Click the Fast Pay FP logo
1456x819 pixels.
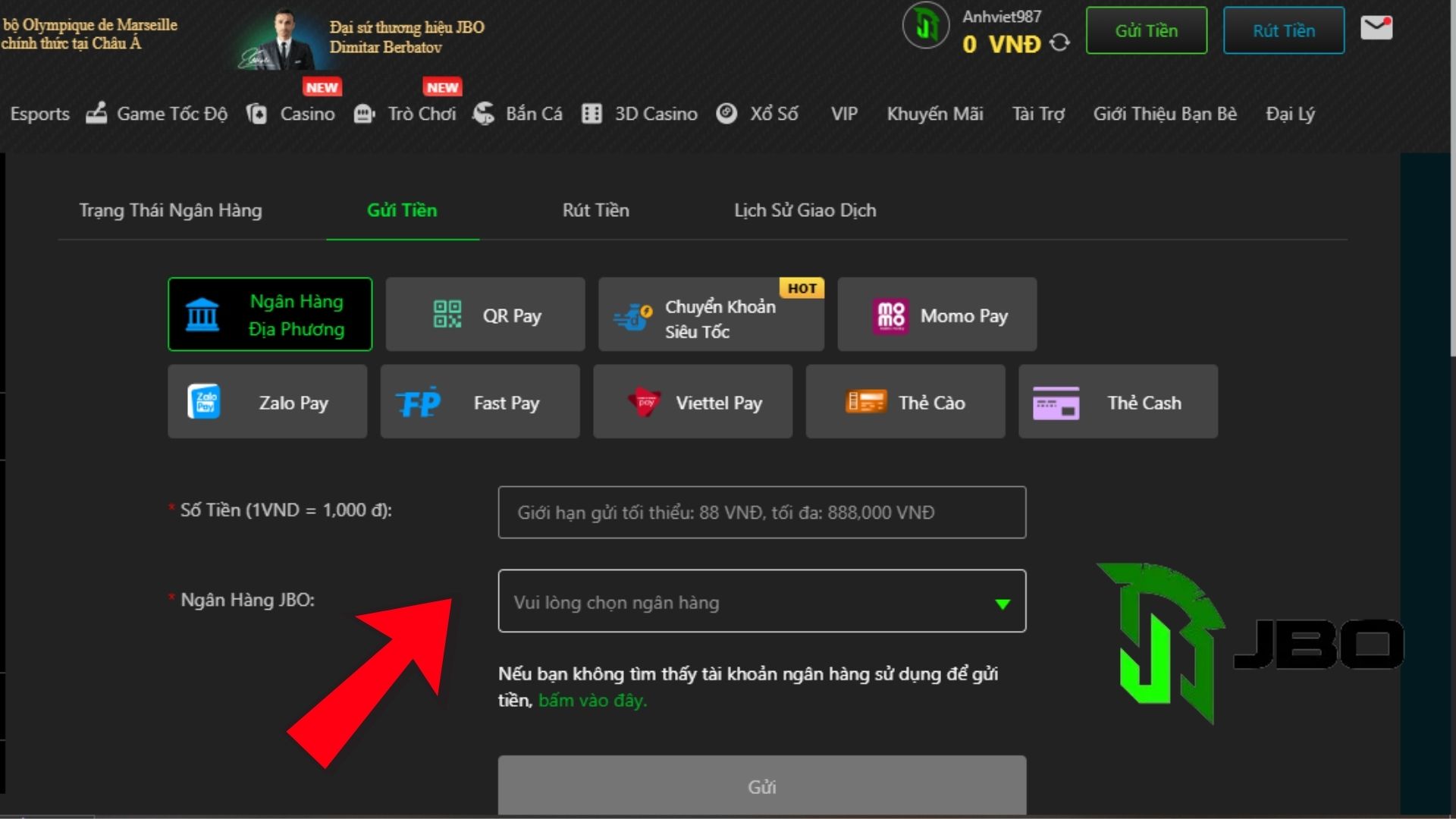pyautogui.click(x=419, y=403)
